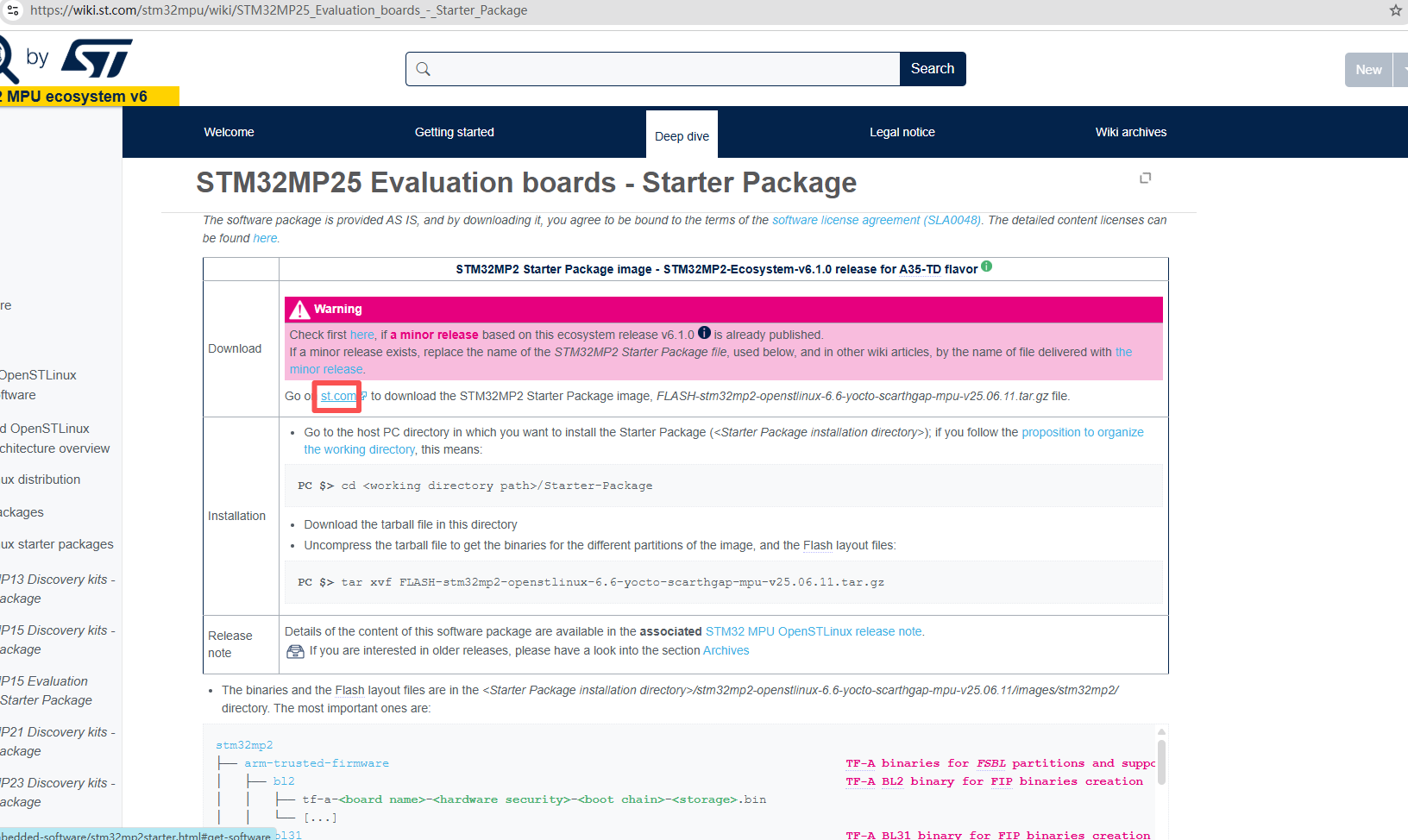Image resolution: width=1408 pixels, height=840 pixels.
Task: Click the 'tar xvf FLASH-stm32mp2' command line
Action: tap(613, 582)
